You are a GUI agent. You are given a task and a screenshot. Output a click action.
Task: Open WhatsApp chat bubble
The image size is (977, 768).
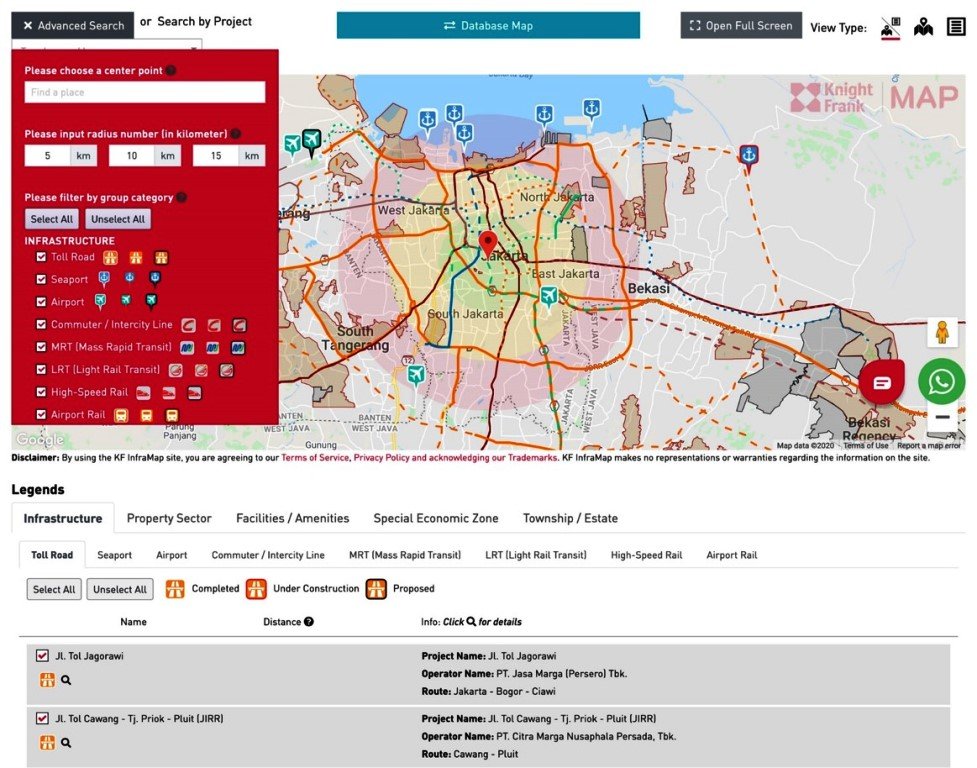point(941,381)
